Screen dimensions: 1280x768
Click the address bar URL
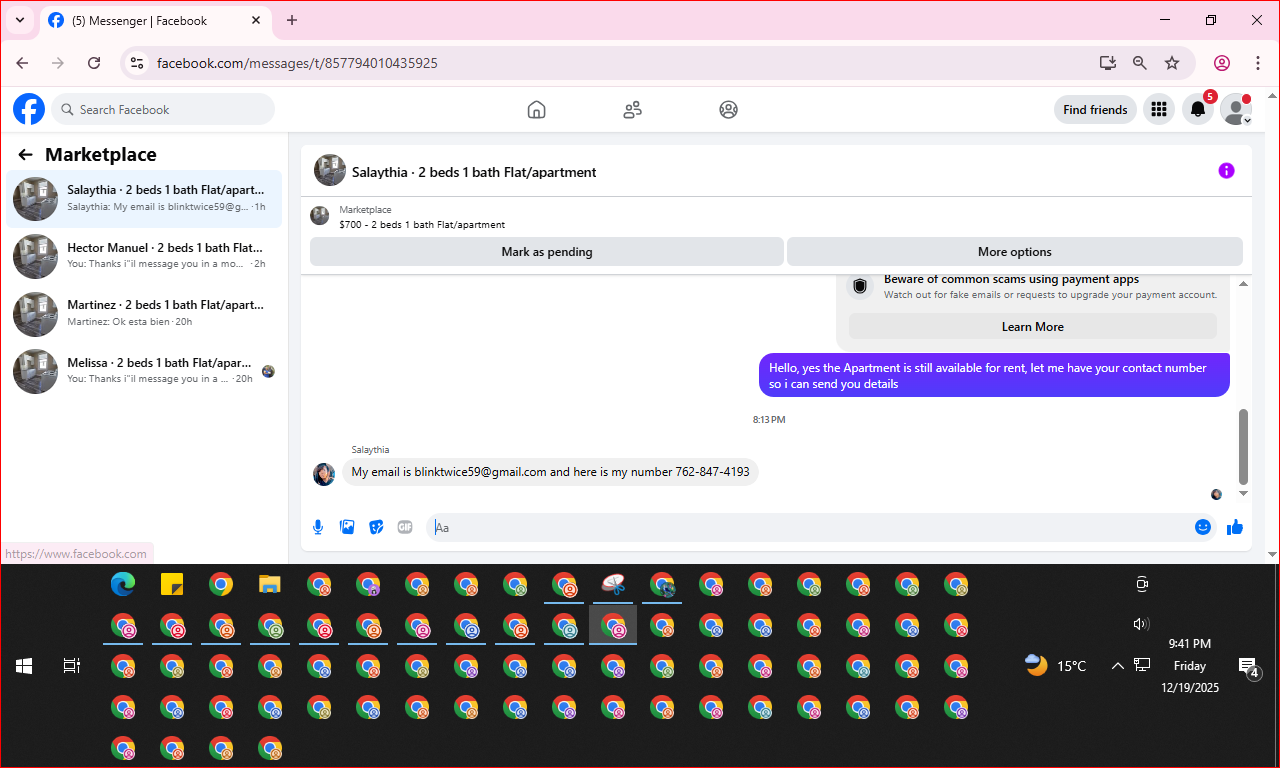coord(297,63)
